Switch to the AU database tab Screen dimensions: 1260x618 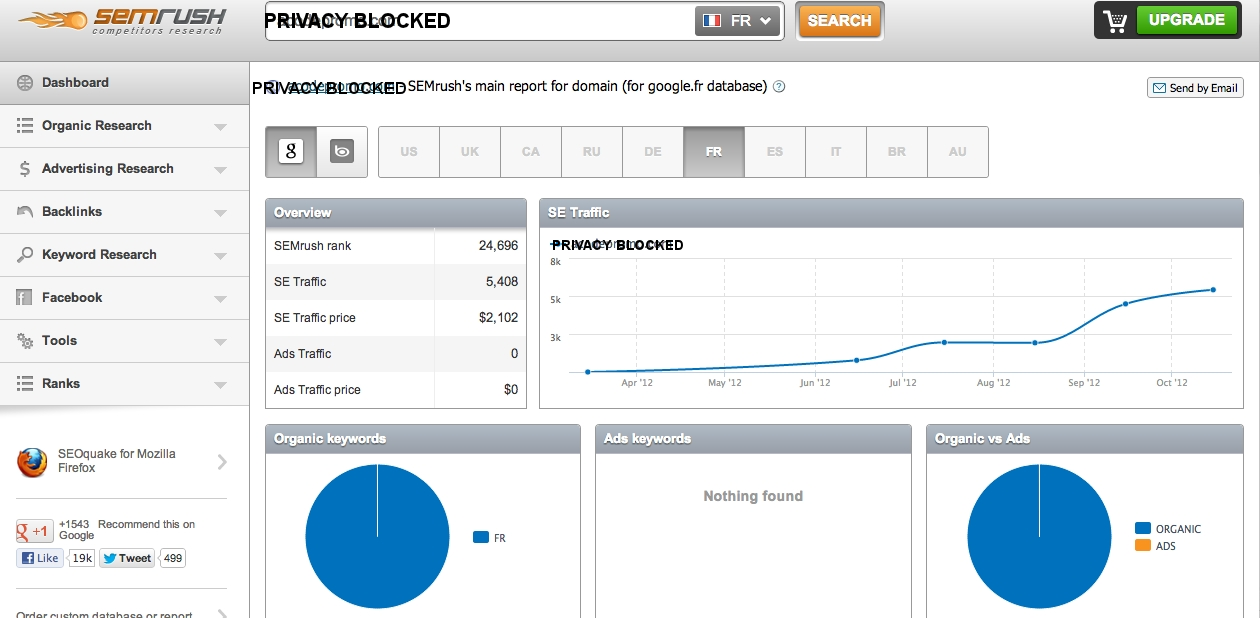[958, 152]
